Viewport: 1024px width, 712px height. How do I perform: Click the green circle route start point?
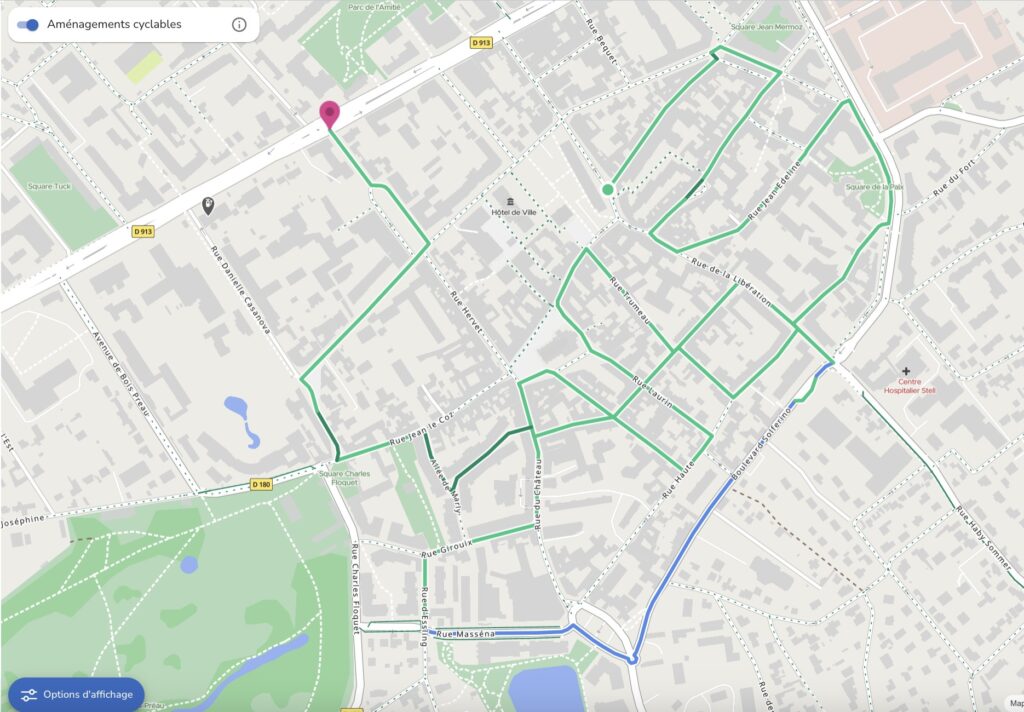pyautogui.click(x=608, y=189)
